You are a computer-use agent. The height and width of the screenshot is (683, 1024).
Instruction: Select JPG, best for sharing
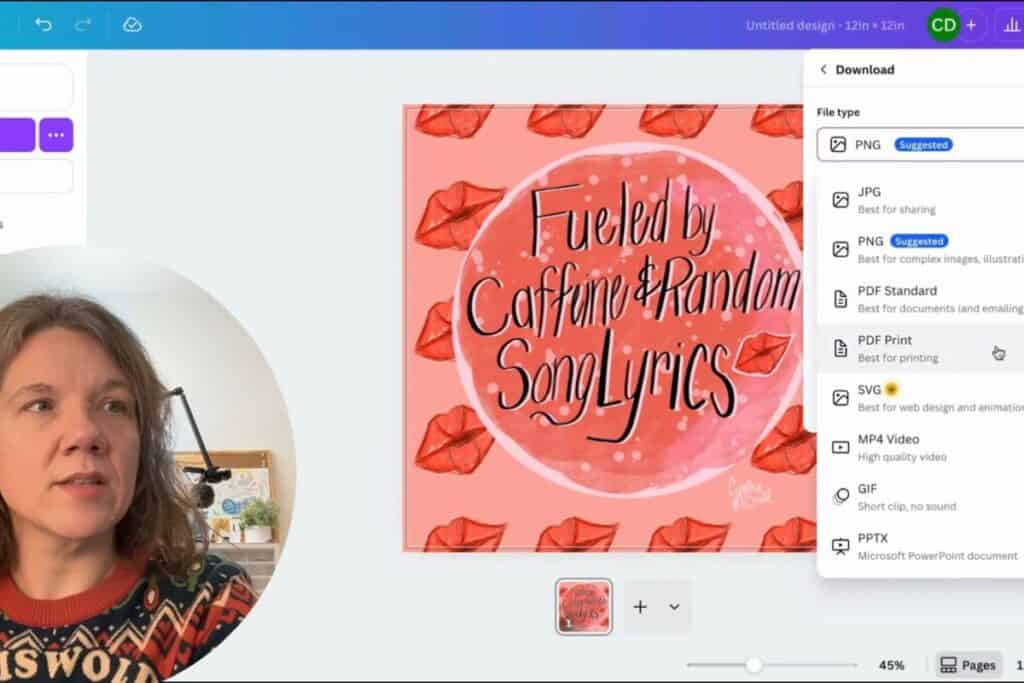(900, 199)
